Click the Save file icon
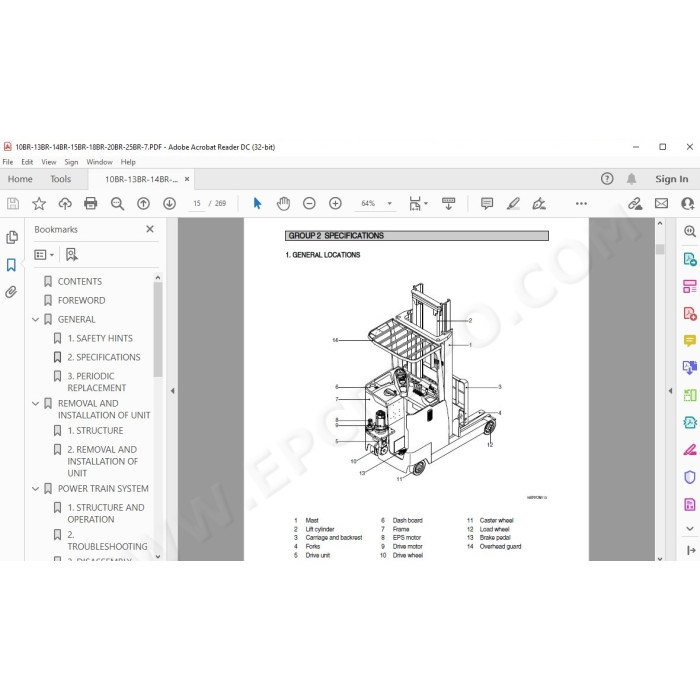The image size is (700, 700). [13, 204]
